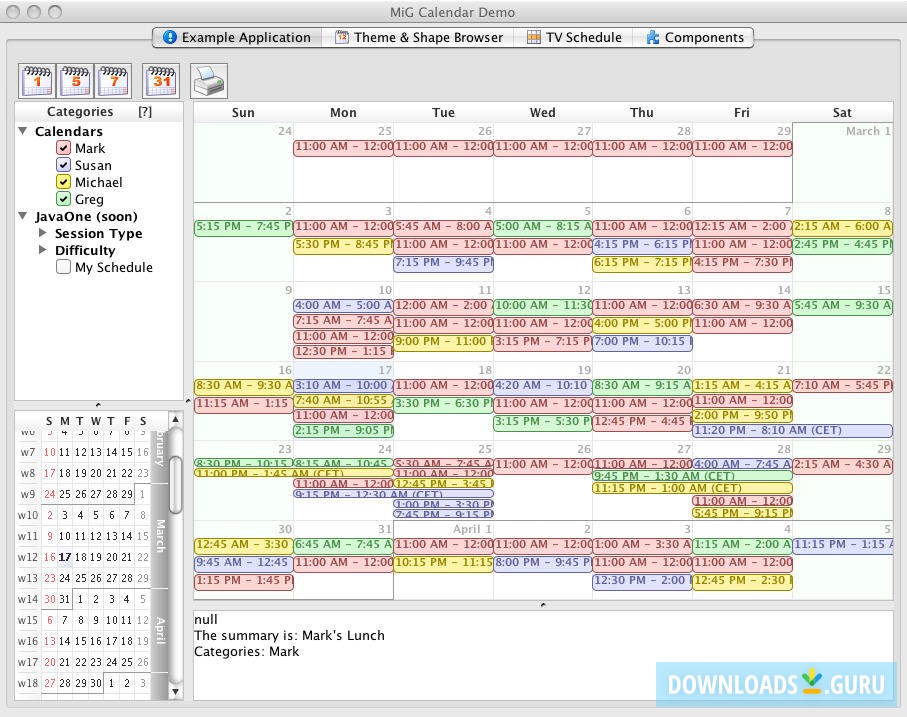This screenshot has width=907, height=717.
Task: Uncheck the Mark calendar checkbox
Action: pos(64,148)
